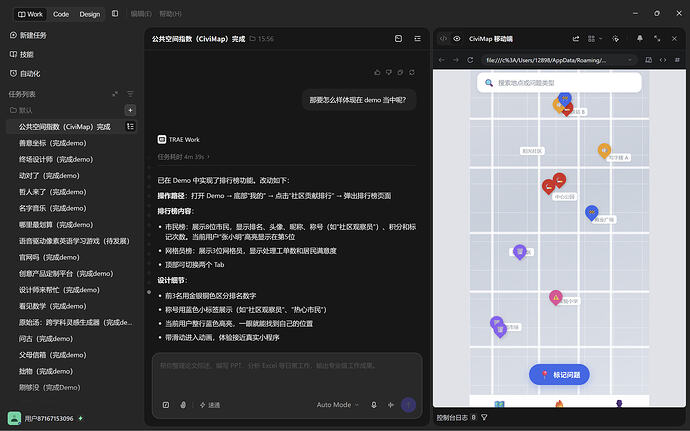Click the share icon in CiviMap preview header

point(576,39)
